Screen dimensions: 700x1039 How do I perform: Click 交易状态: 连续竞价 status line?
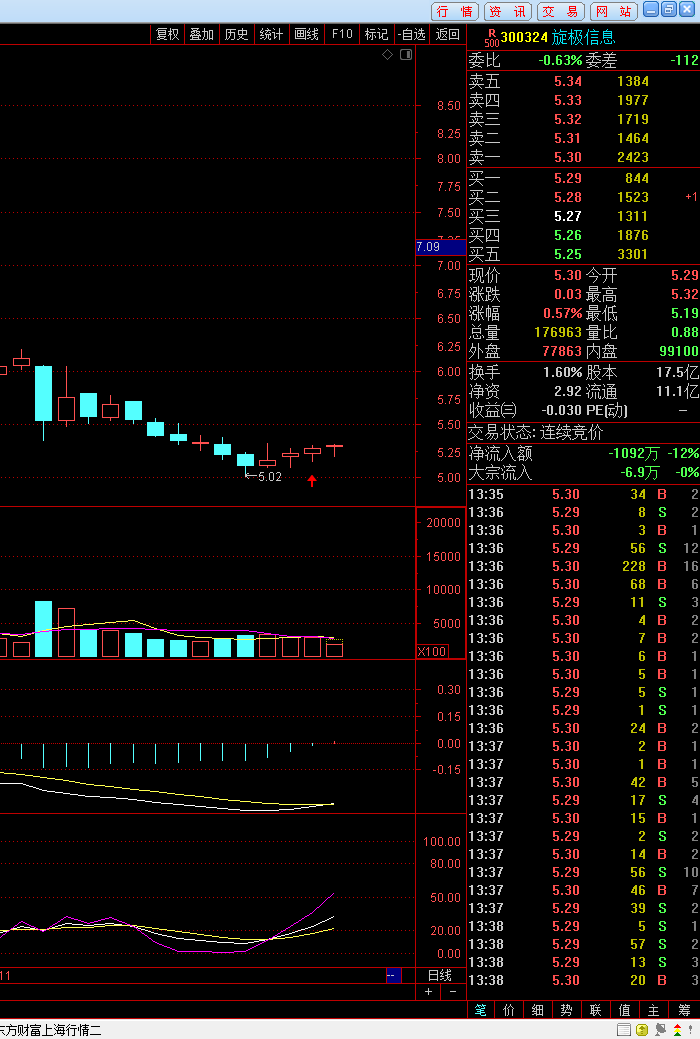[x=536, y=433]
